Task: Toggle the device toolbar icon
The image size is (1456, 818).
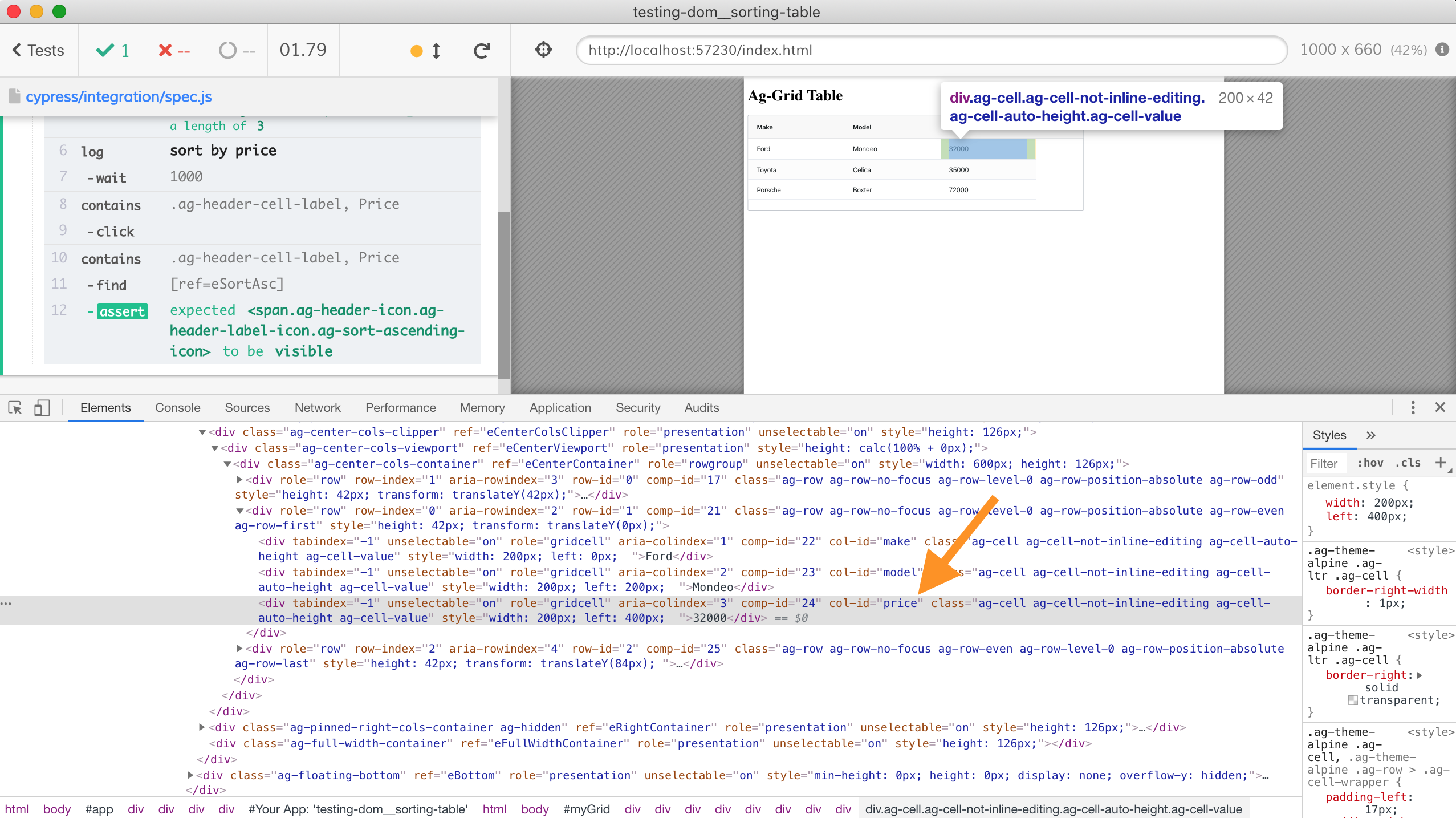Action: pos(42,408)
